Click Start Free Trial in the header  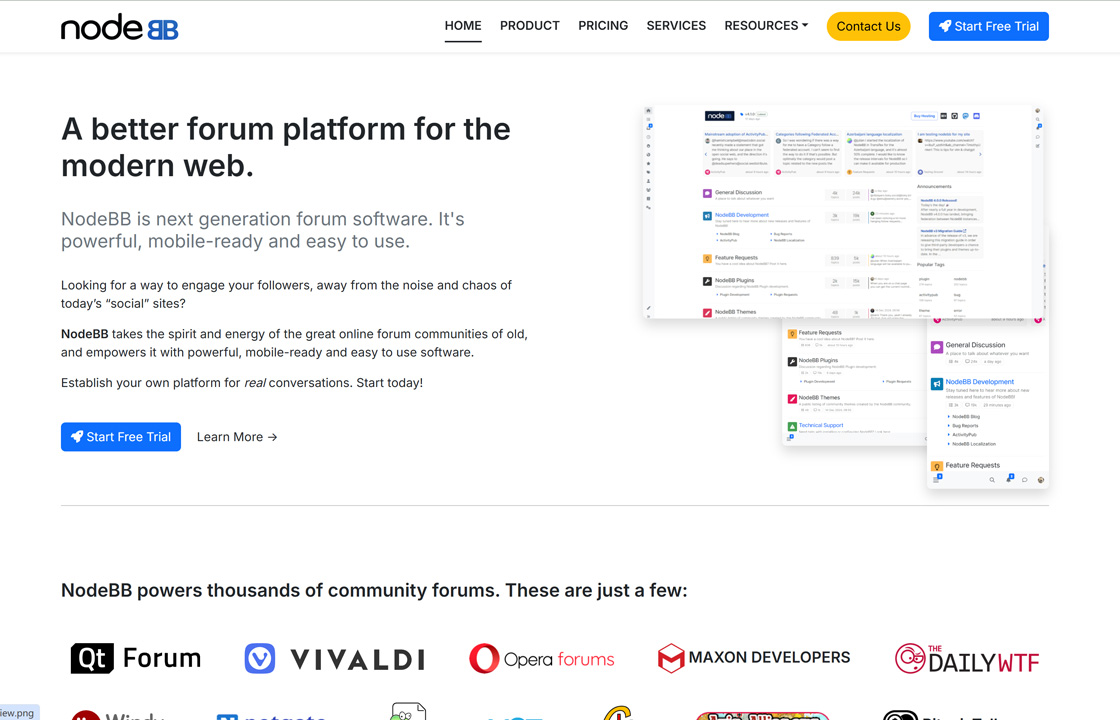pyautogui.click(x=989, y=26)
